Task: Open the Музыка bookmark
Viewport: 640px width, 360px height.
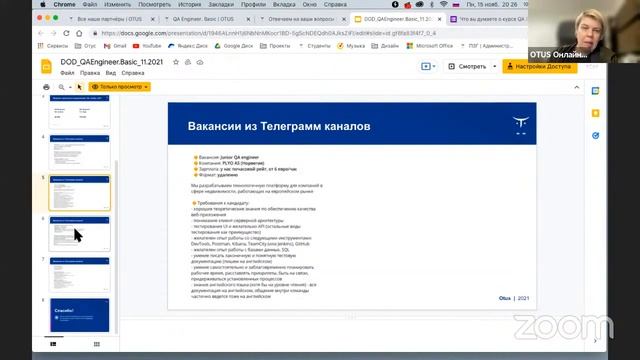Action: click(x=351, y=46)
